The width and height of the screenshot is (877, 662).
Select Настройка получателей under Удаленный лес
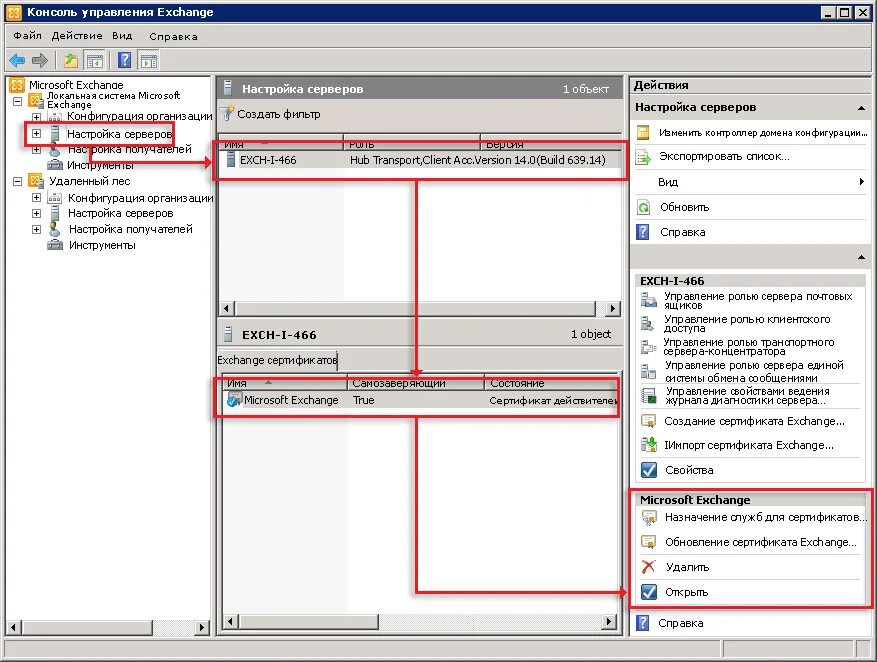[130, 229]
